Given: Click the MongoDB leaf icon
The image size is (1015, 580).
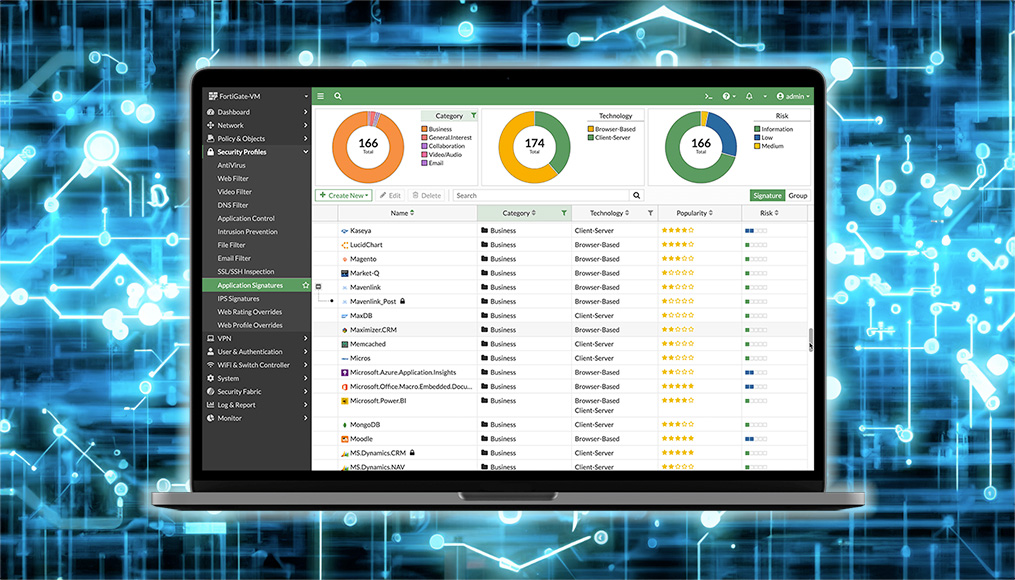Looking at the screenshot, I should click(x=344, y=425).
